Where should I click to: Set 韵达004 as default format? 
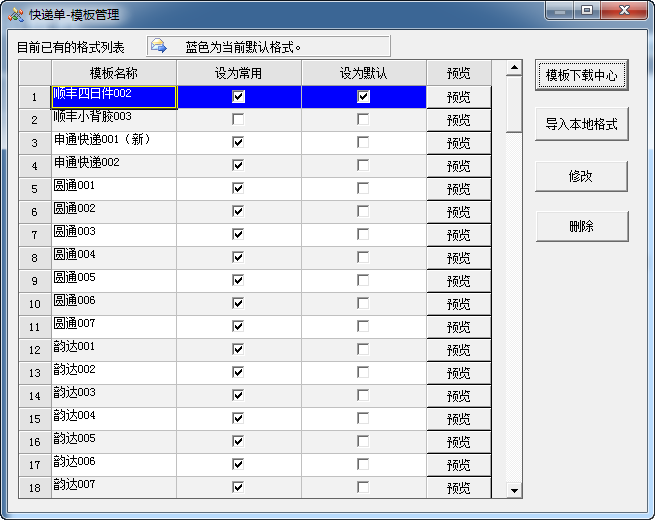click(363, 418)
